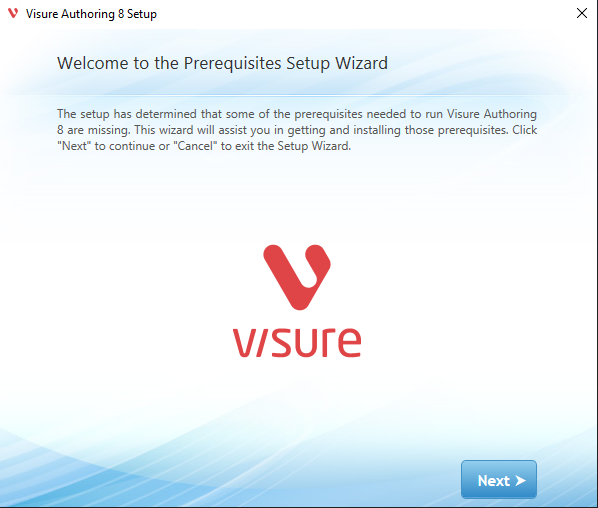Image resolution: width=598 pixels, height=508 pixels.
Task: Click the prerequisites description paragraph
Action: [297, 130]
